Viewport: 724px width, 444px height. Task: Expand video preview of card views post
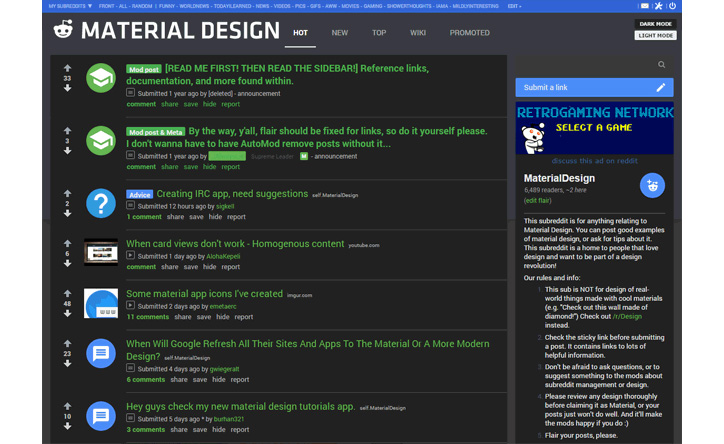pyautogui.click(x=131, y=255)
